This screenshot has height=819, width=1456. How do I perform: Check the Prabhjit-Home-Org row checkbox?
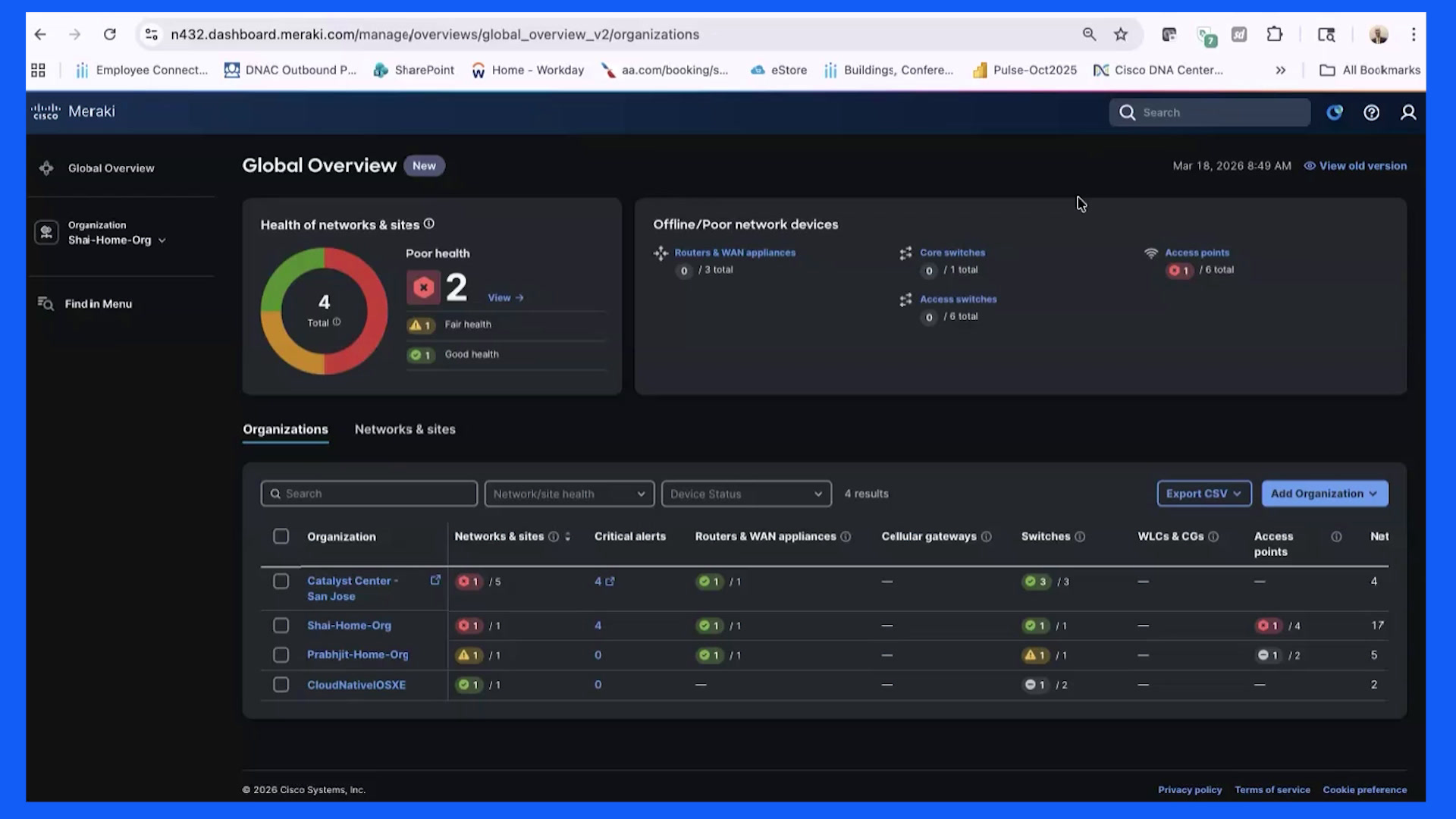pos(281,654)
